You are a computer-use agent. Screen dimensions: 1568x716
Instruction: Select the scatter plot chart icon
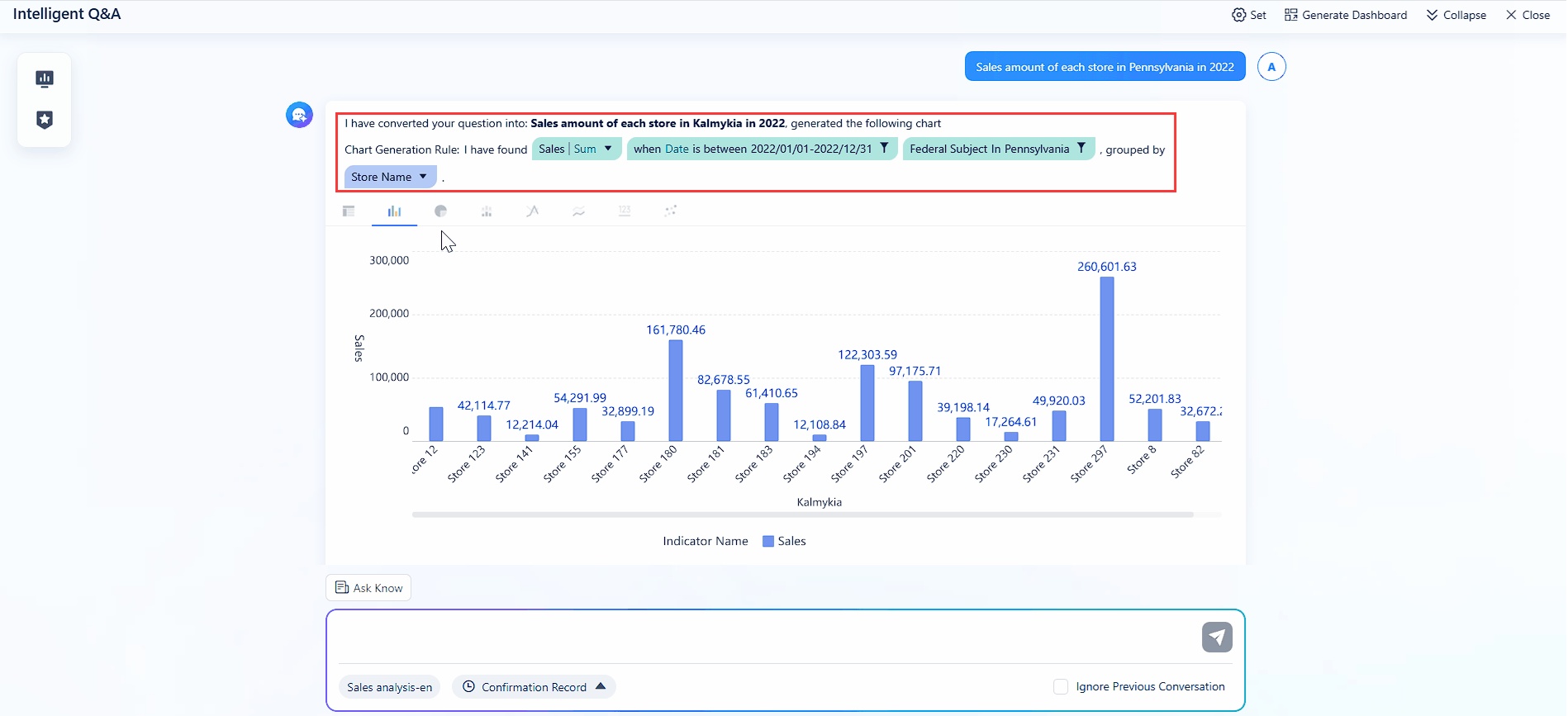click(670, 211)
